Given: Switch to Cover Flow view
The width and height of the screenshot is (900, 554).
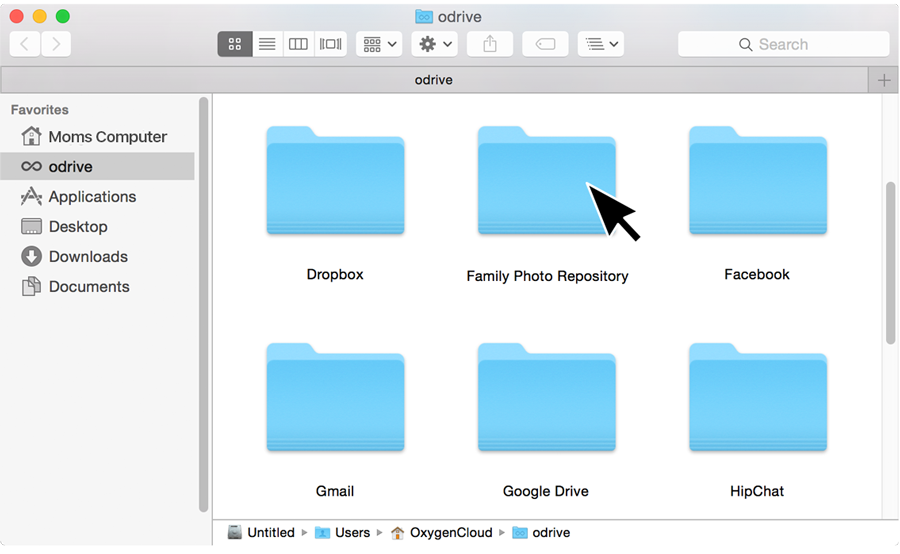Looking at the screenshot, I should point(331,44).
